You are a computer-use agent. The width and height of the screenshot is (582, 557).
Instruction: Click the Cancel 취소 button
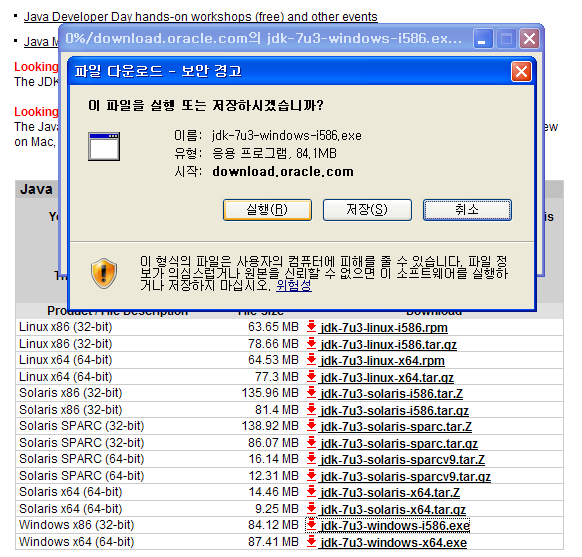click(467, 210)
